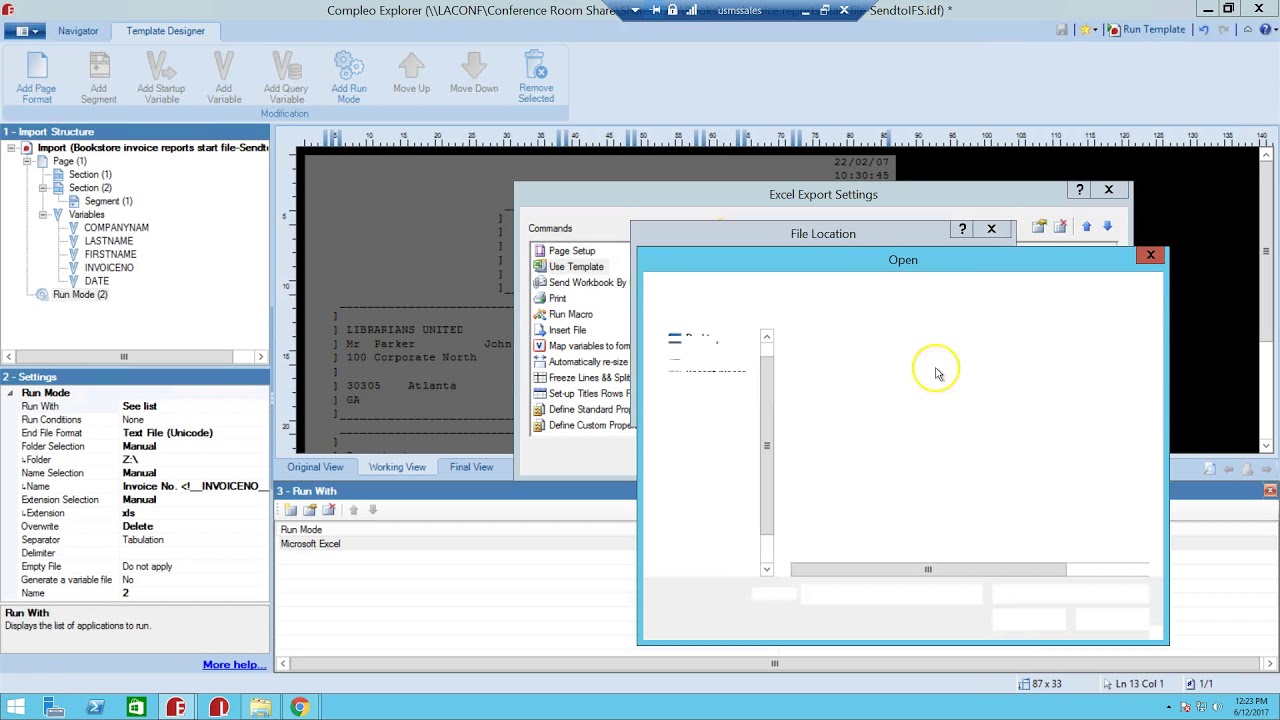Click scroll-right arrow of Import Structure panel
This screenshot has height=720, width=1280.
261,357
